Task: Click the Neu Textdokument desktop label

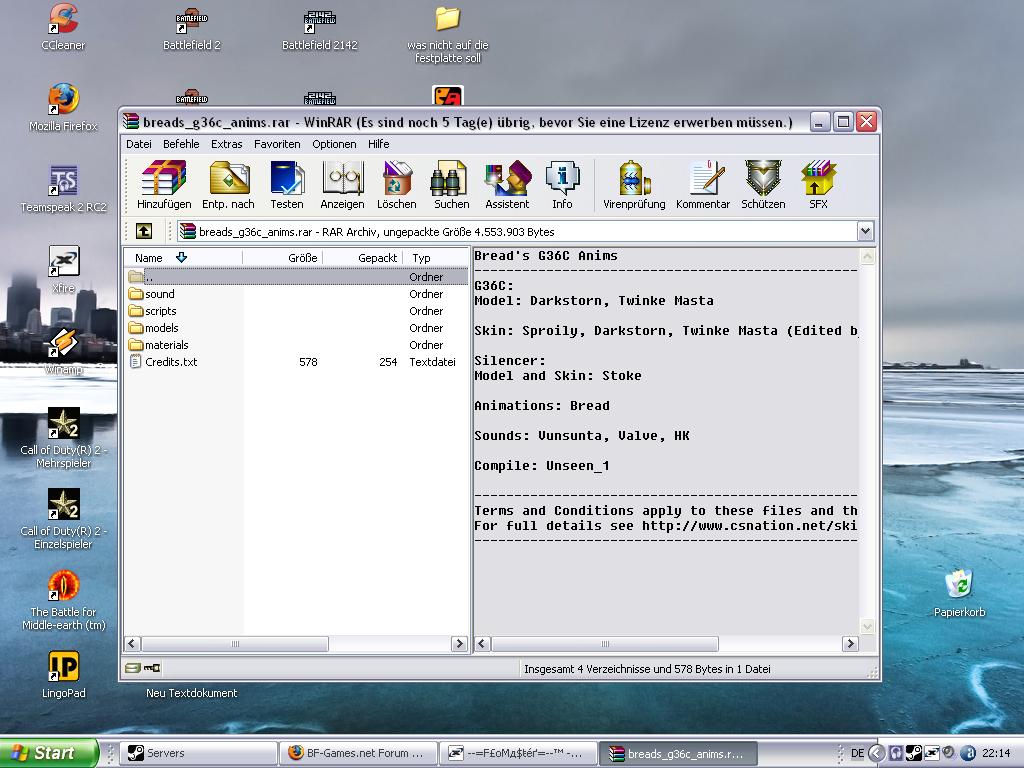Action: tap(191, 693)
